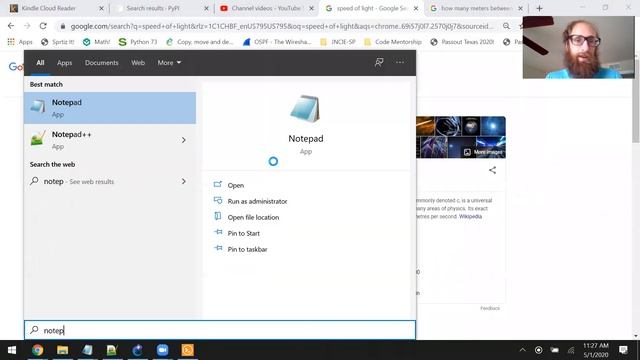The image size is (640, 360).
Task: Switch to the Apps search tab
Action: tap(64, 63)
